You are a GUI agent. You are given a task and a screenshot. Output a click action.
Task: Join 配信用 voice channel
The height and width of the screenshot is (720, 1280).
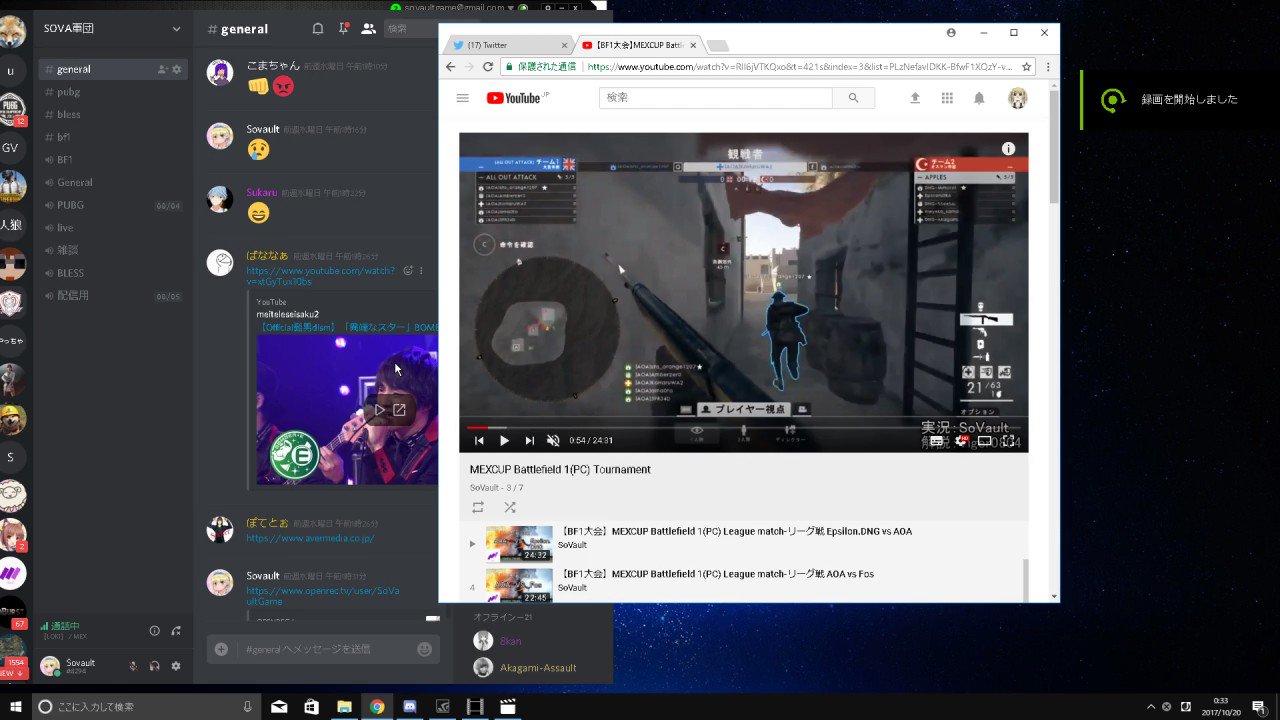113,296
